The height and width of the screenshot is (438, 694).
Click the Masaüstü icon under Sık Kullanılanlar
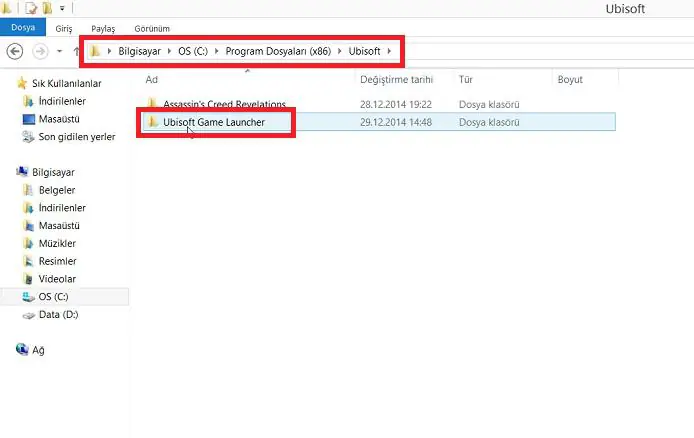click(29, 119)
